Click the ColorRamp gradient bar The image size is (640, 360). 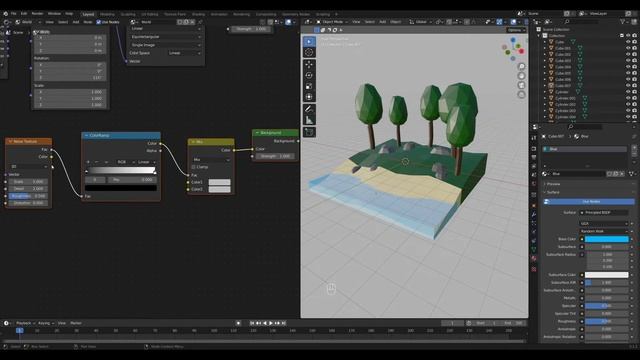pyautogui.click(x=121, y=170)
